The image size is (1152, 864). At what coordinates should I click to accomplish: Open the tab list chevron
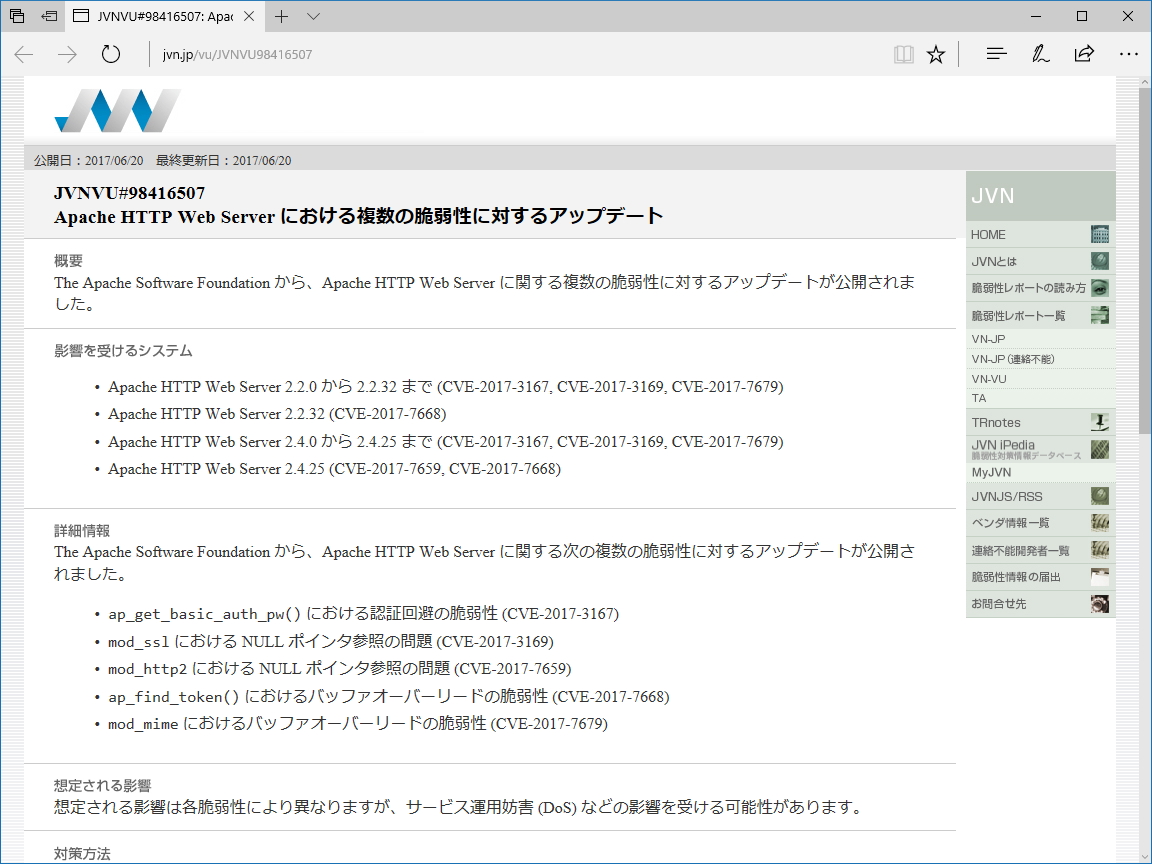(x=313, y=16)
